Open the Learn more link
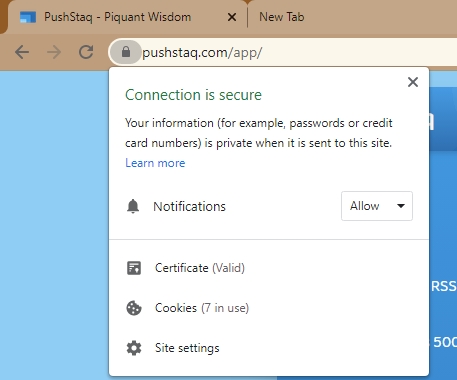The image size is (457, 380). coord(155,163)
